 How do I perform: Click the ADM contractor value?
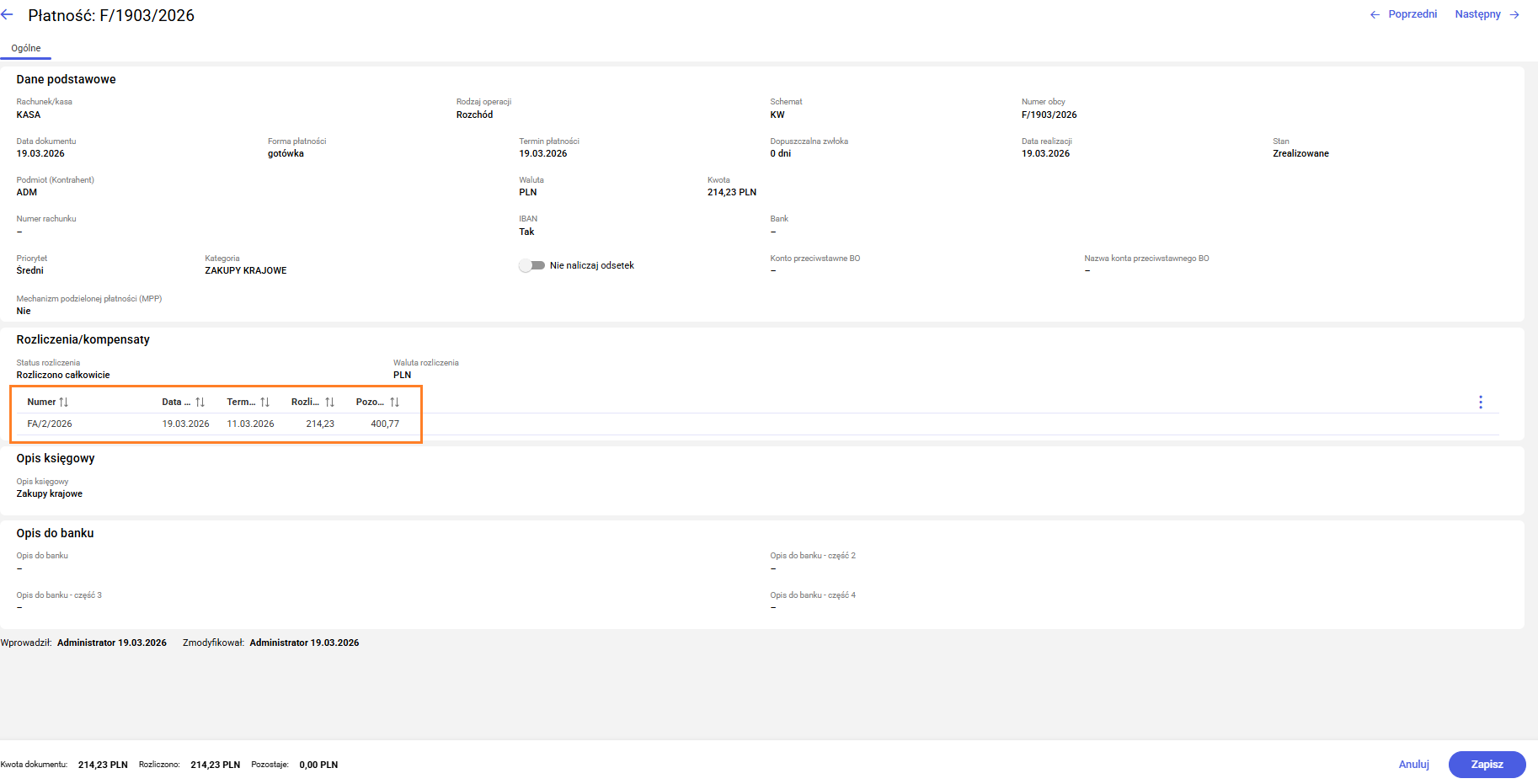27,193
